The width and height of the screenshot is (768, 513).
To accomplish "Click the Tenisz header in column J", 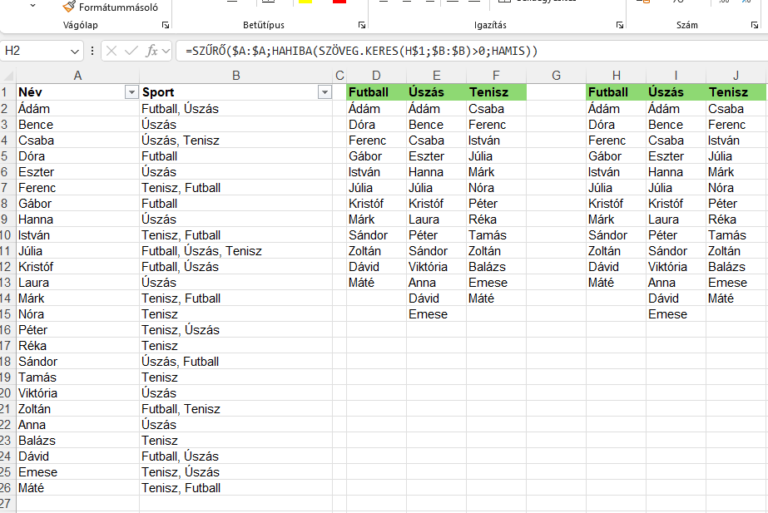I will tap(736, 92).
